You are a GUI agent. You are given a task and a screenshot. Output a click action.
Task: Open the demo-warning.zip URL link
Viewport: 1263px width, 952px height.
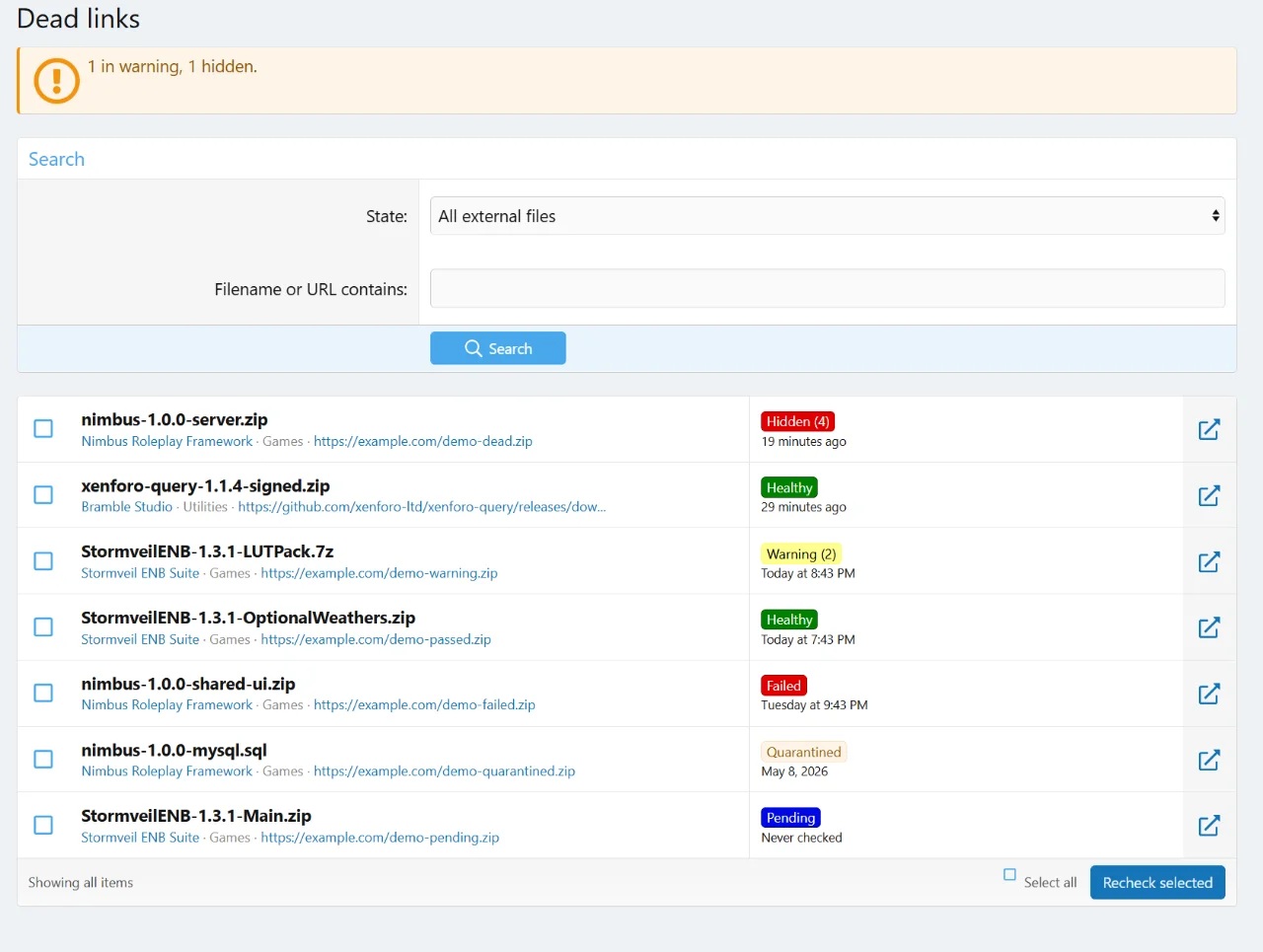379,572
